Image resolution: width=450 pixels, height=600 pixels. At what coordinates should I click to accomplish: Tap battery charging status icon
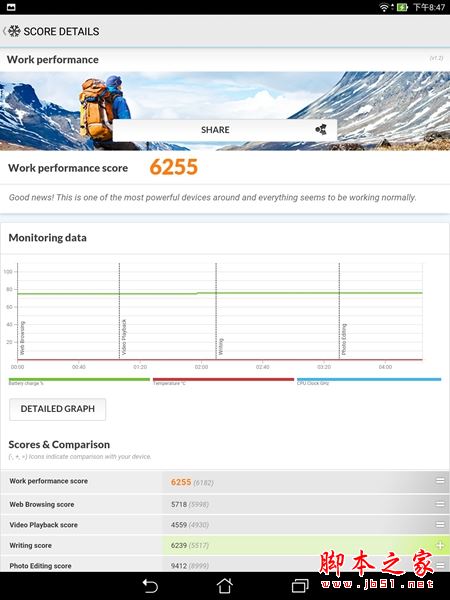tap(402, 7)
